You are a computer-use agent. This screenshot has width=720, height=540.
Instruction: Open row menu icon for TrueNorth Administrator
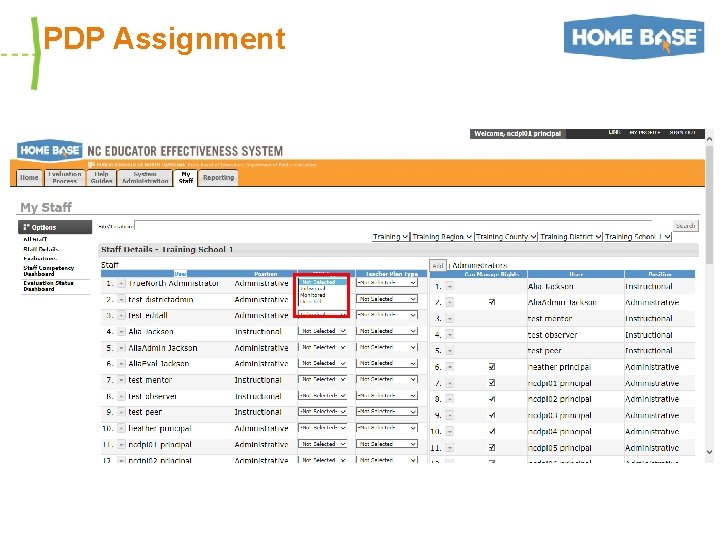[121, 284]
